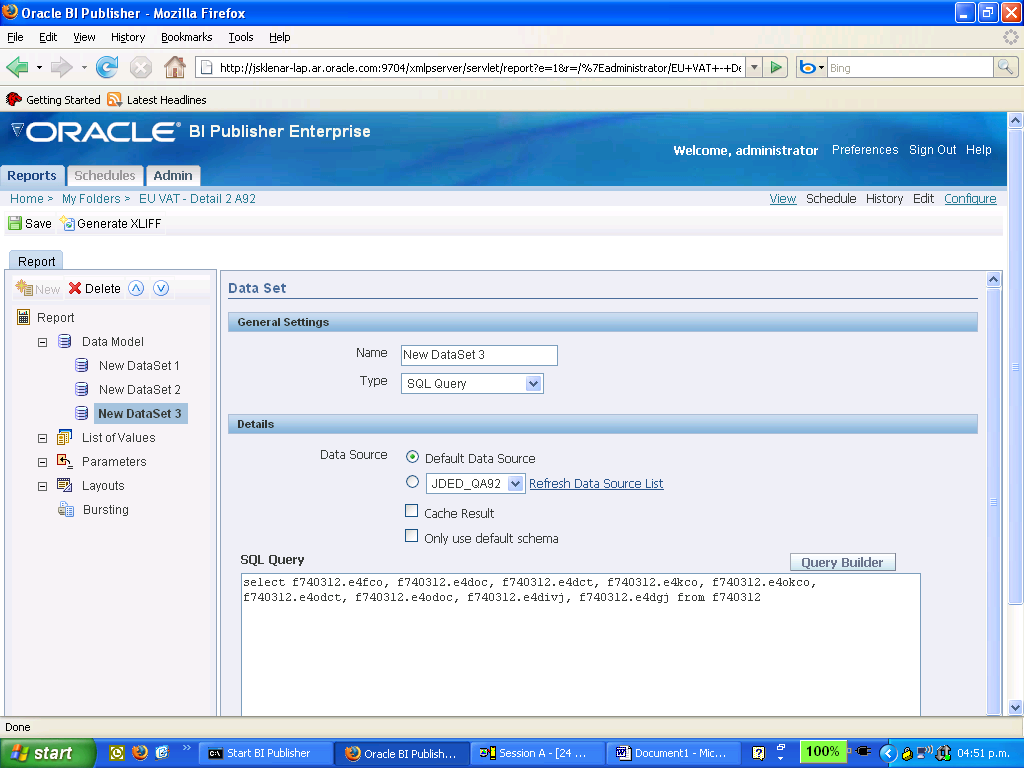Click the Data Set panel scroll up arrow
1024x768 pixels.
[993, 280]
